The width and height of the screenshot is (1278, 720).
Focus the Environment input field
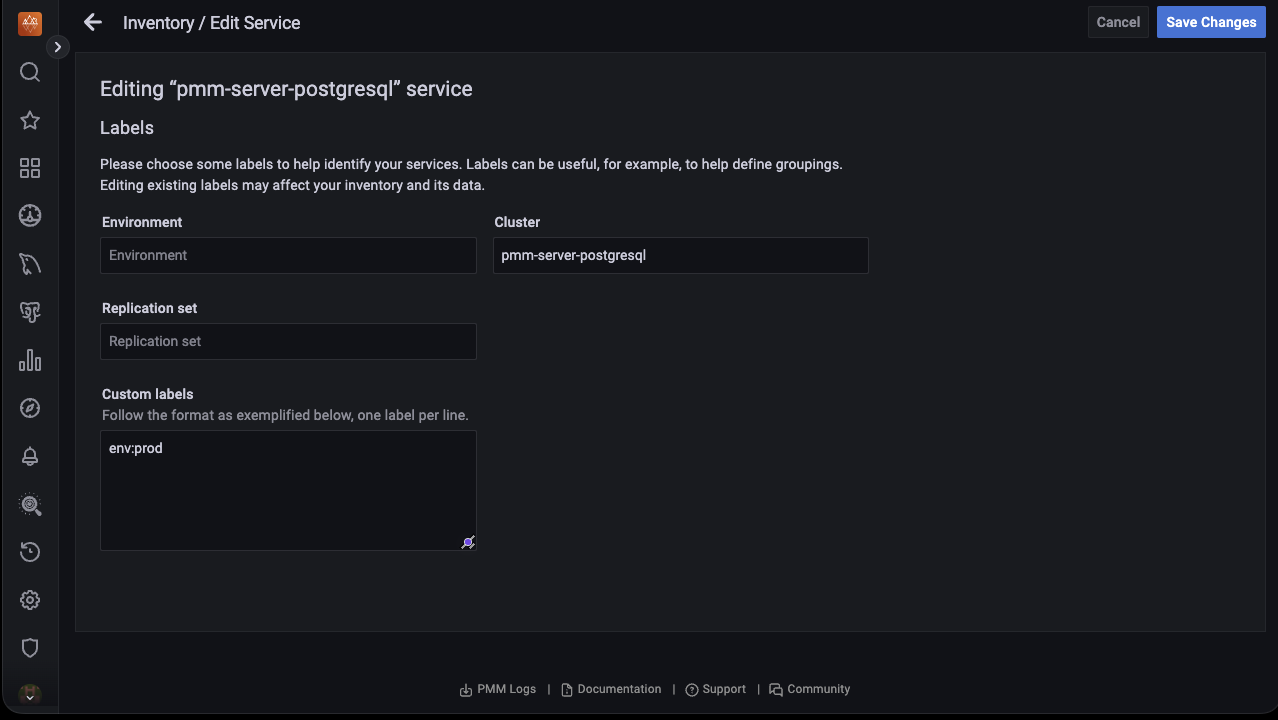tap(288, 255)
